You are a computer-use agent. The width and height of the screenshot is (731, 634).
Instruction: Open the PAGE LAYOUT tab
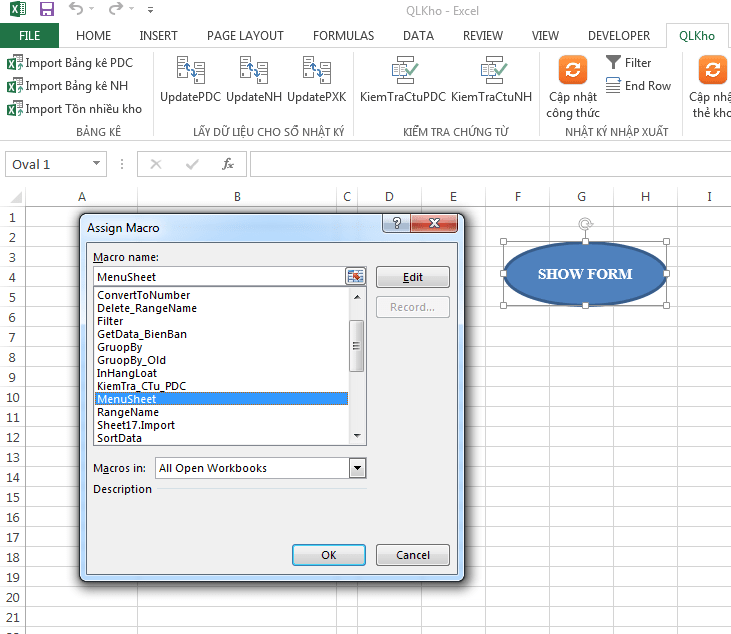[x=245, y=36]
